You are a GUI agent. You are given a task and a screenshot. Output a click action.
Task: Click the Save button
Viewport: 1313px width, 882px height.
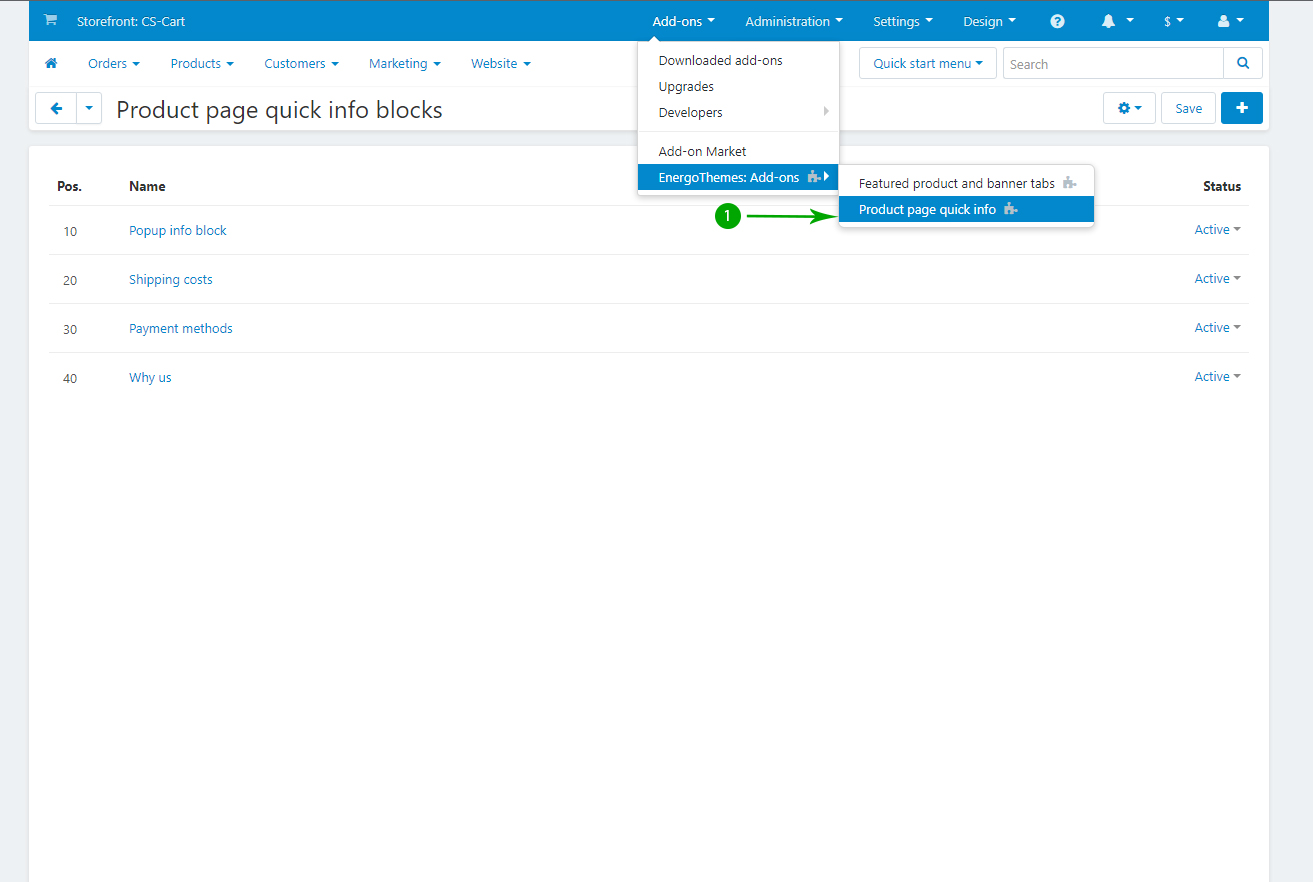(1188, 108)
